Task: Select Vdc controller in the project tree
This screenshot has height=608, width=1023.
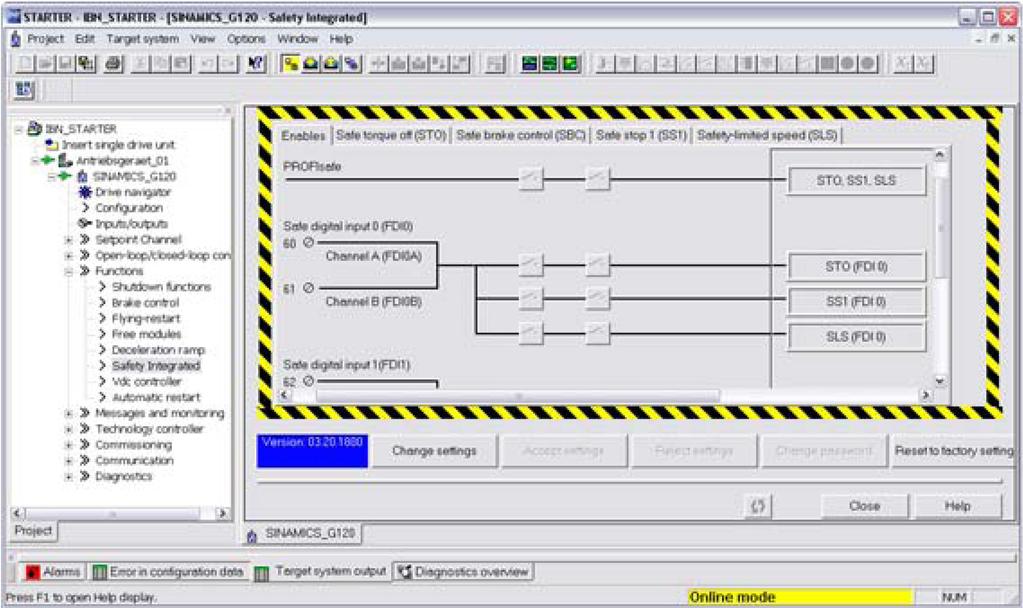Action: (147, 382)
